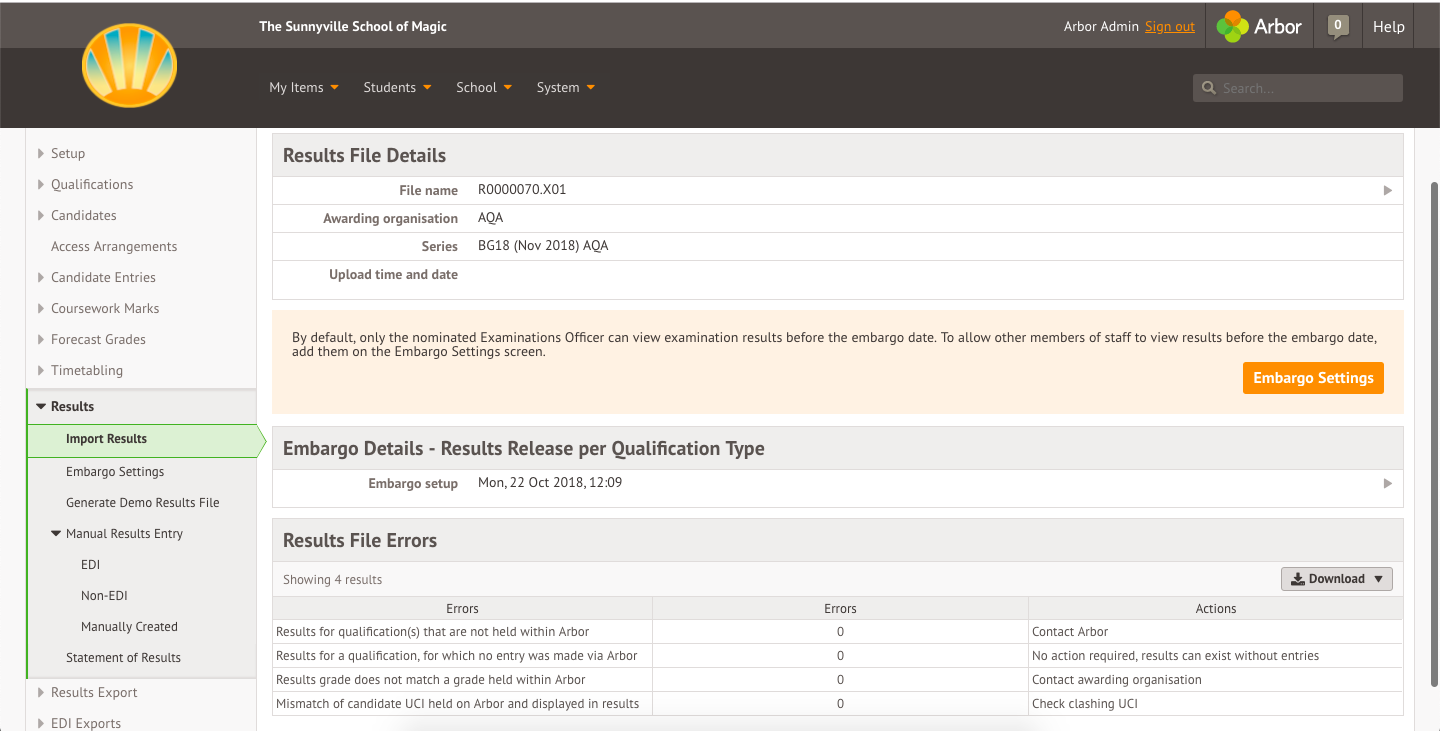The height and width of the screenshot is (731, 1440).
Task: Click the download icon in Results File Errors
Action: coord(1298,579)
